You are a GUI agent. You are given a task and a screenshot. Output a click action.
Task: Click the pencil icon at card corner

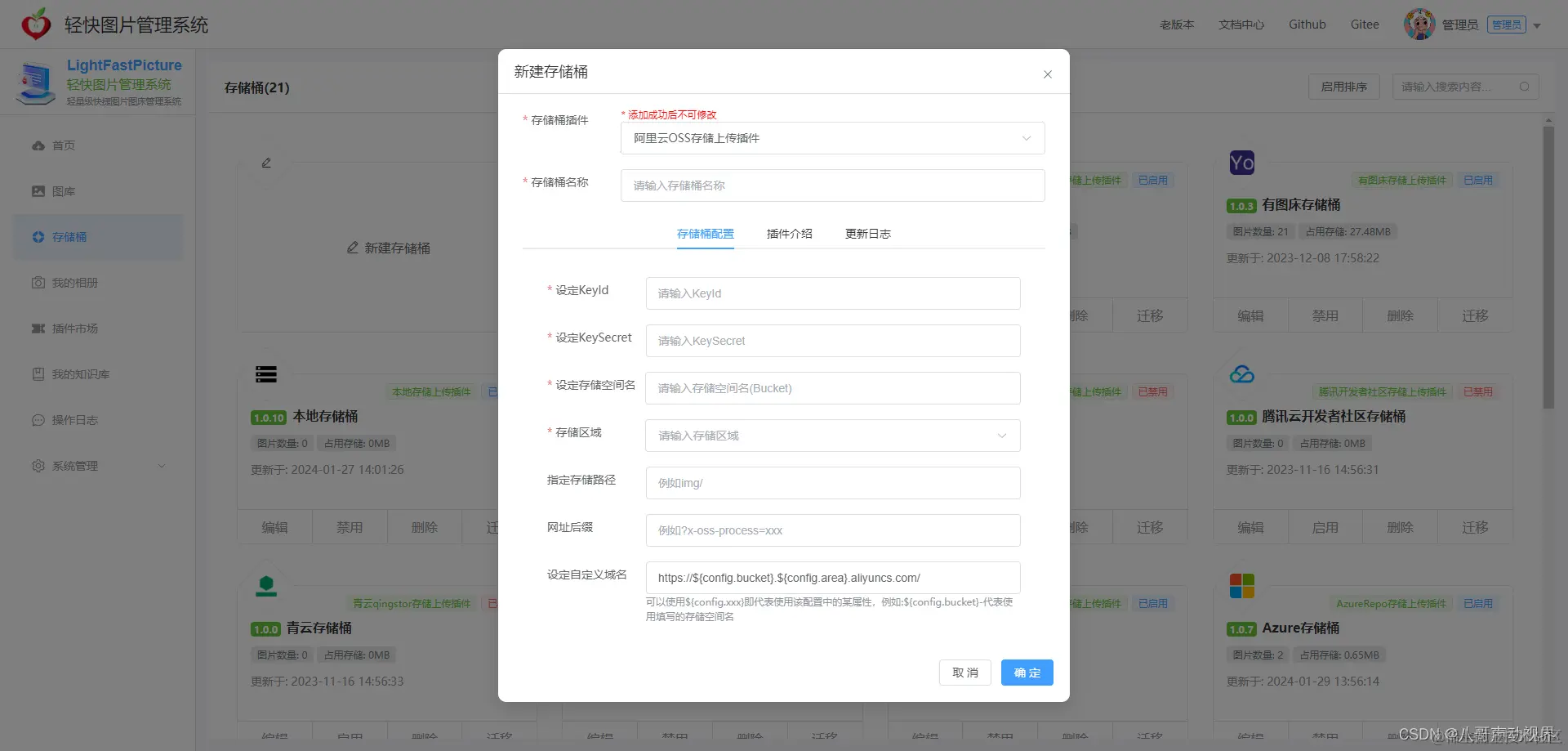point(266,163)
